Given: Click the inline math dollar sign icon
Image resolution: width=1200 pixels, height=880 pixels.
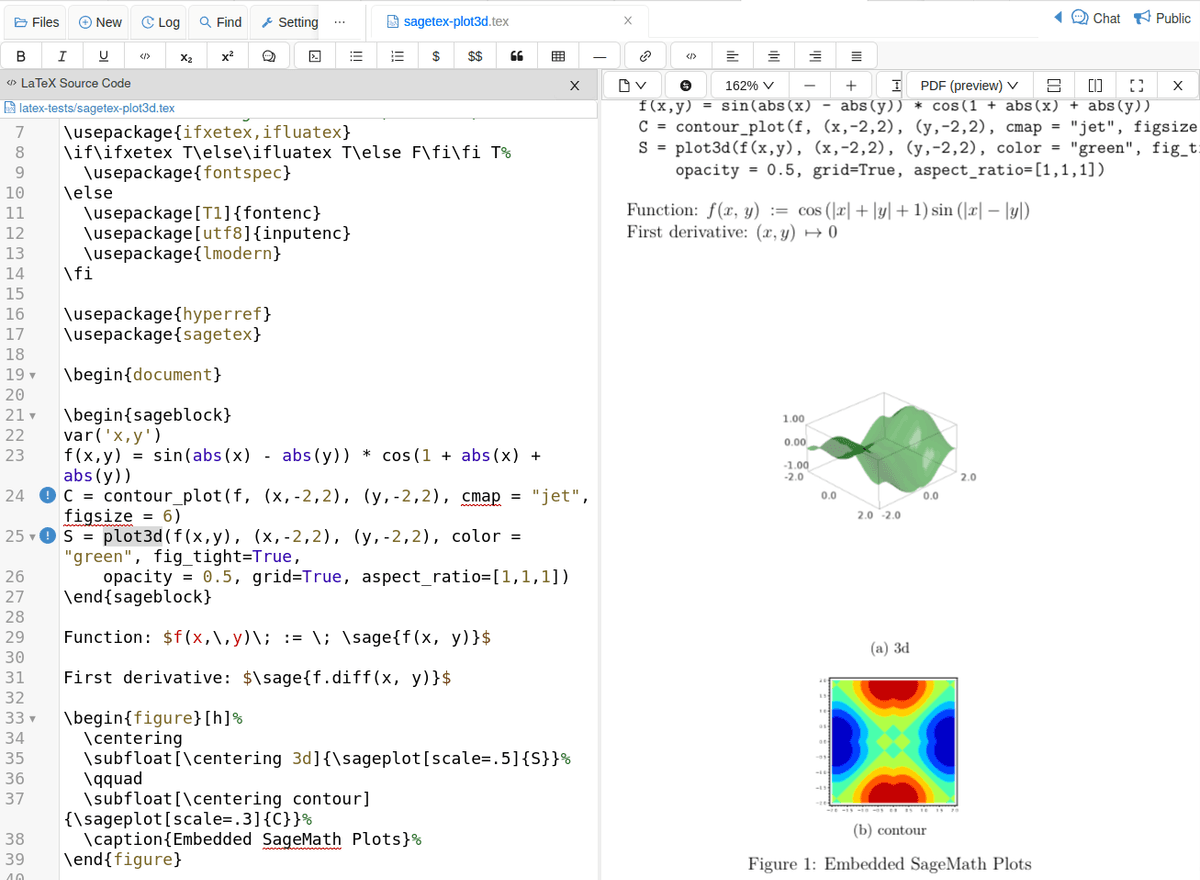Looking at the screenshot, I should click(x=436, y=56).
